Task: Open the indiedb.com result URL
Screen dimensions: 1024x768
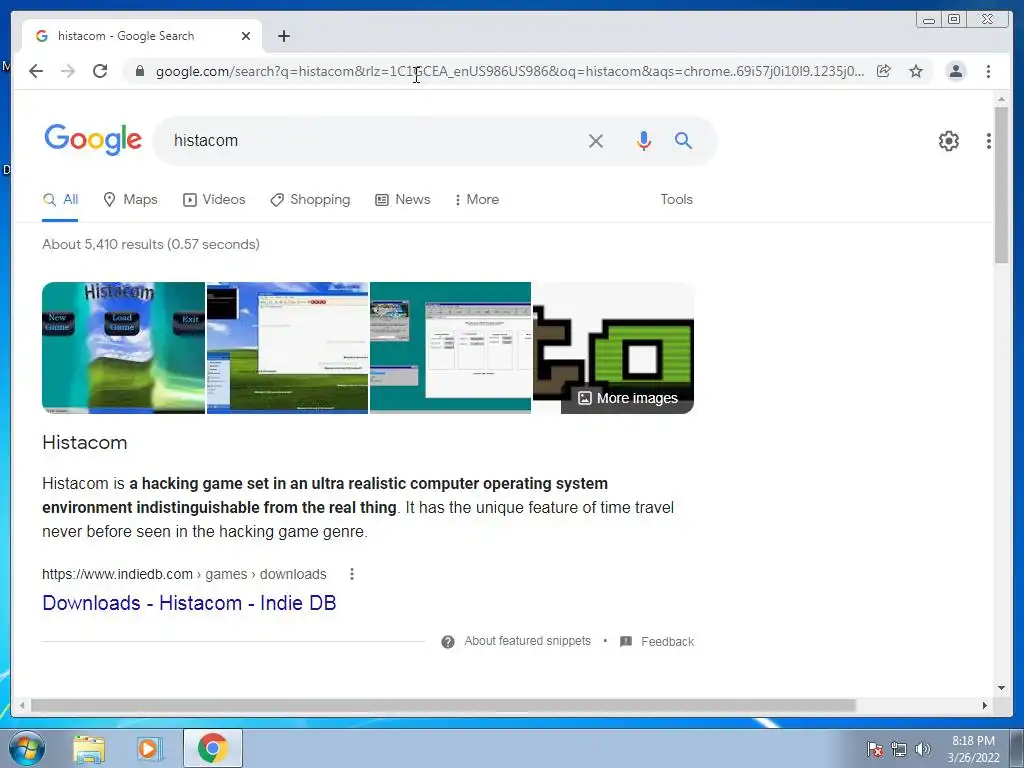Action: click(184, 574)
